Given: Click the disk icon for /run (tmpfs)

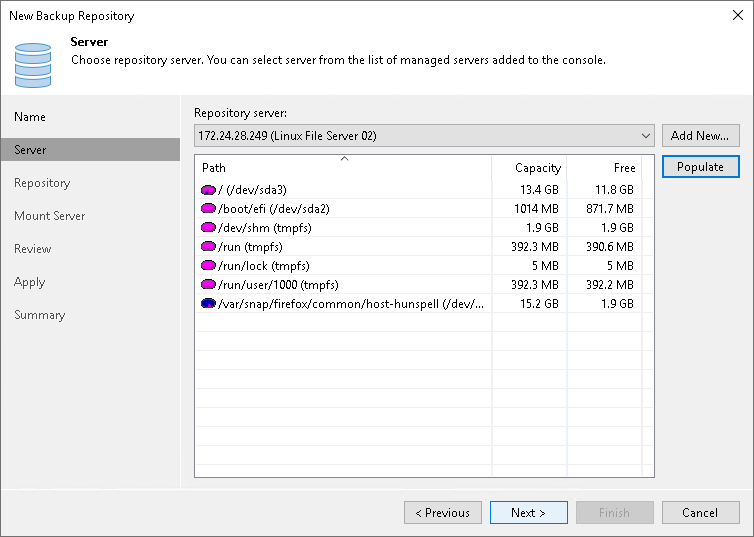Looking at the screenshot, I should point(208,246).
